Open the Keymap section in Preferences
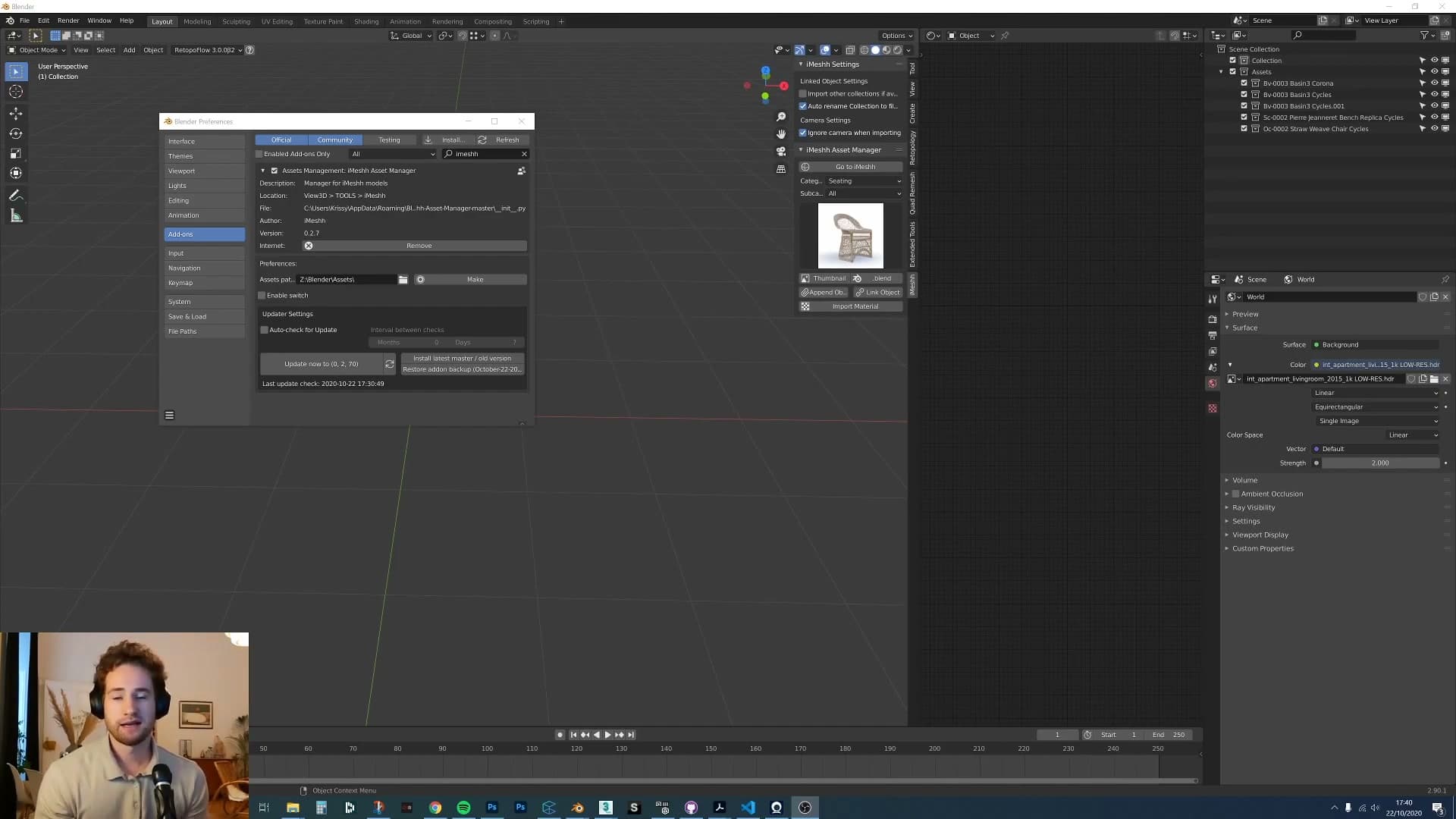Screen dimensions: 1456x819 (x=204, y=283)
